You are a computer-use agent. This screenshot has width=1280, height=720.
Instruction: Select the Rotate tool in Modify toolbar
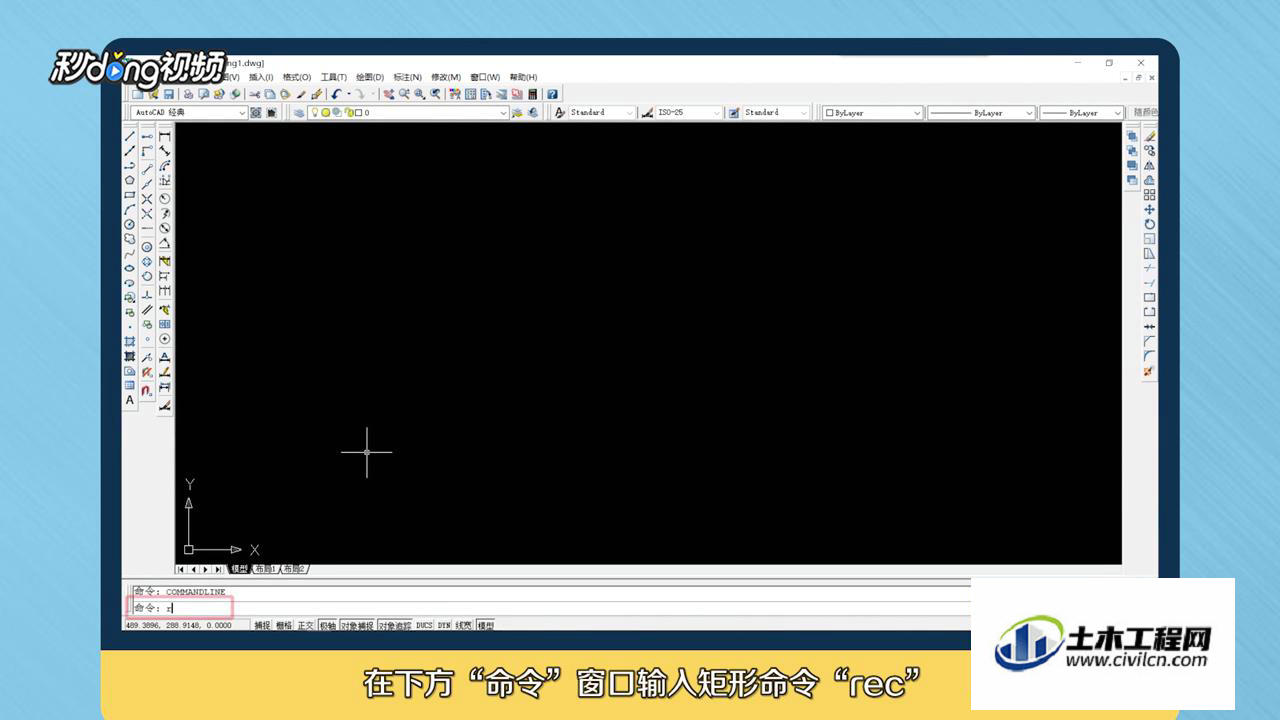pyautogui.click(x=1150, y=224)
